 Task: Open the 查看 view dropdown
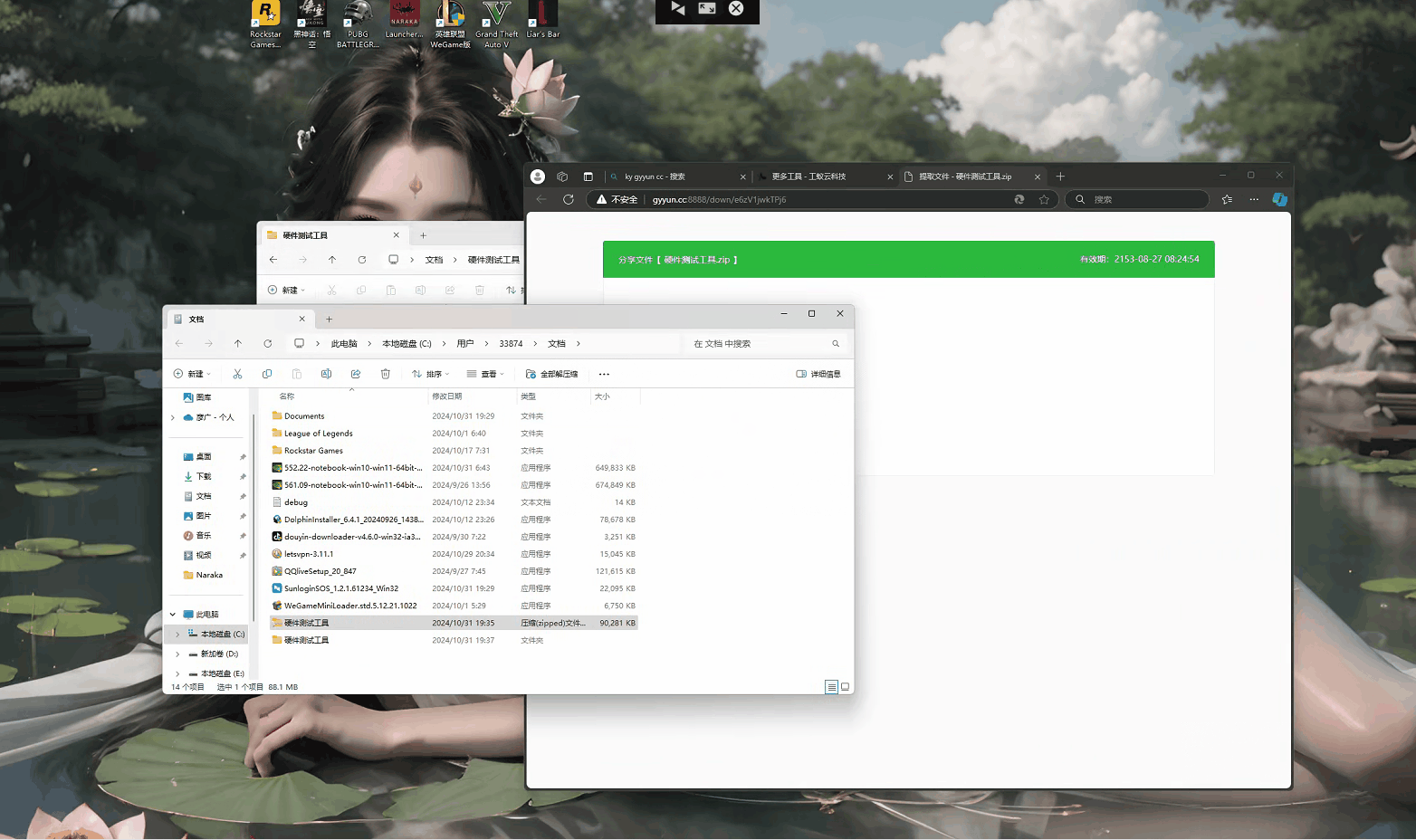pos(485,374)
